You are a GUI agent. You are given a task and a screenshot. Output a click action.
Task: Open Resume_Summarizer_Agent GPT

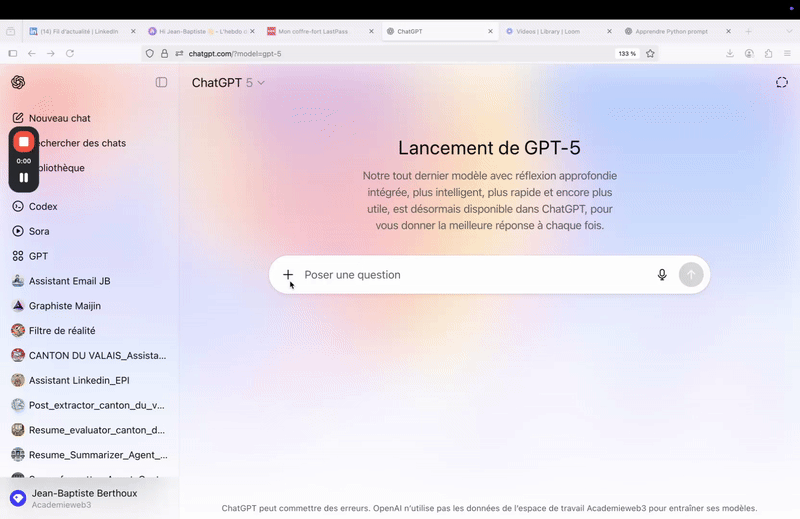89,455
